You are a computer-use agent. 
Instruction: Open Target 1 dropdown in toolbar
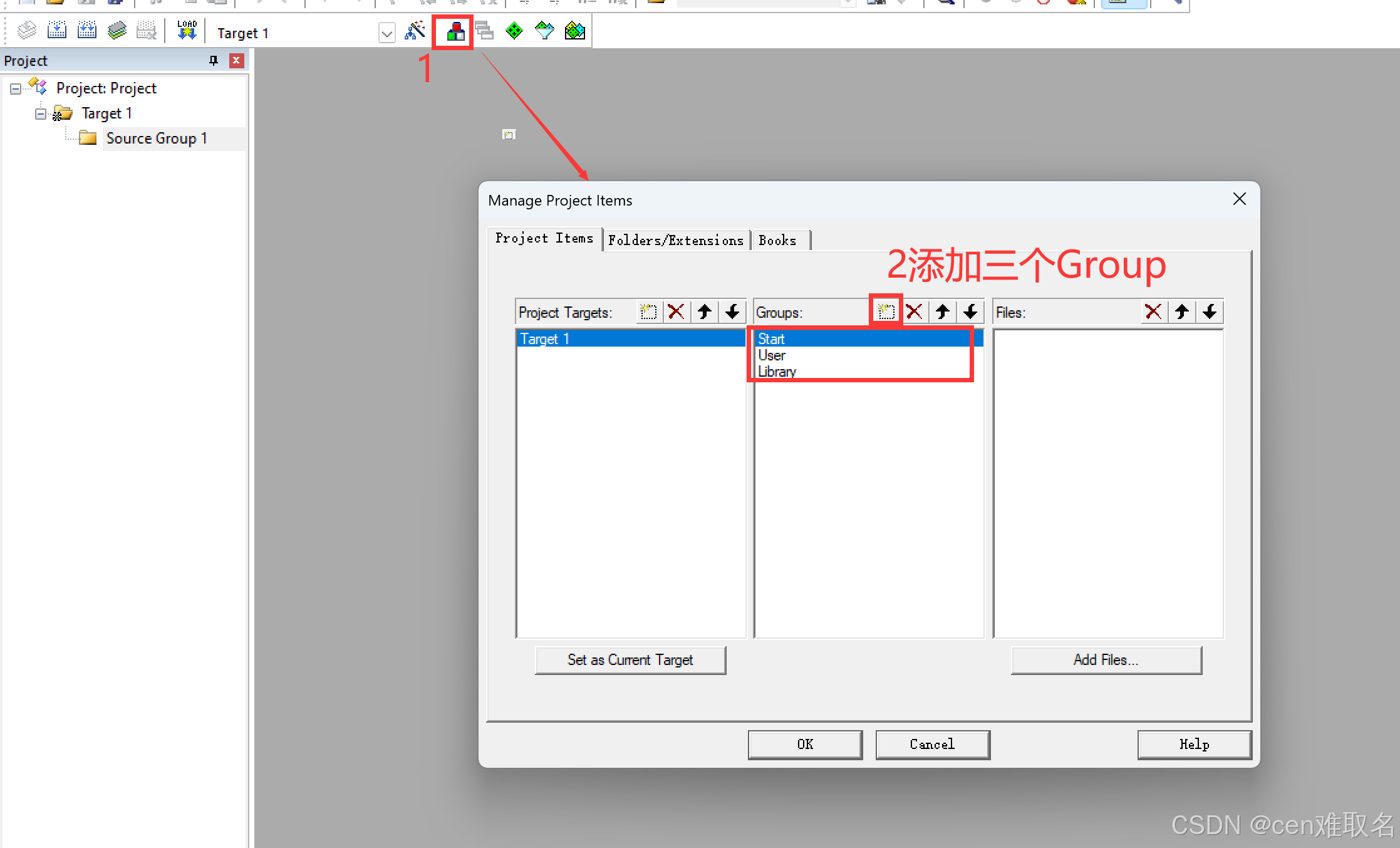coord(386,33)
